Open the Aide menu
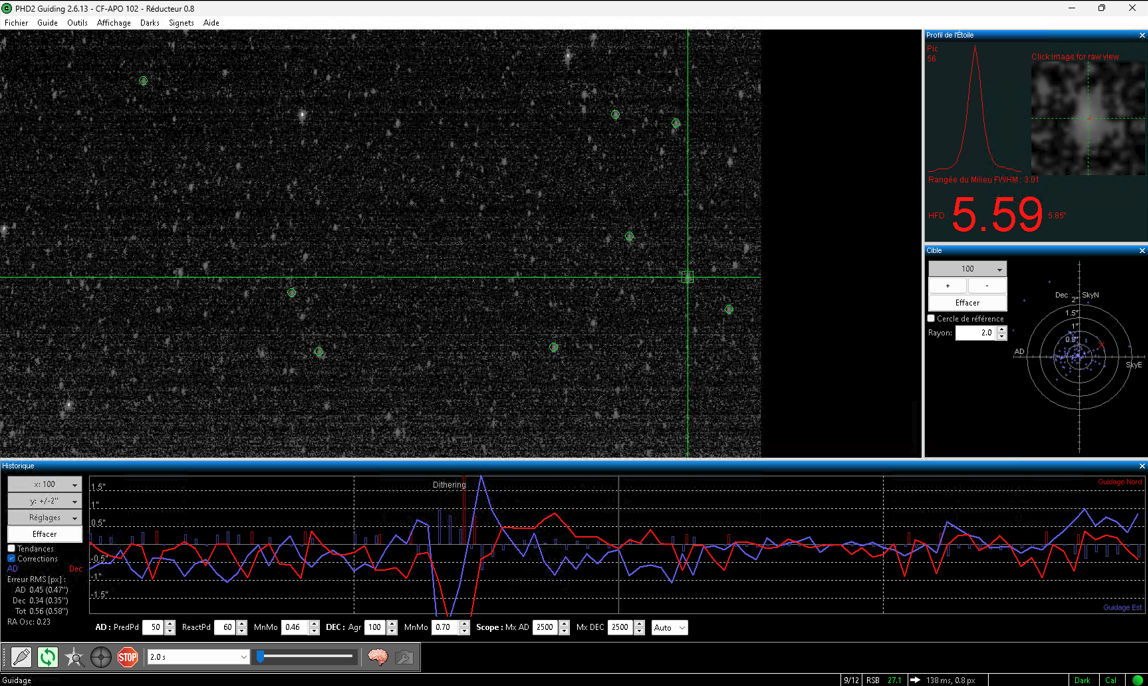The image size is (1148, 686). [211, 23]
